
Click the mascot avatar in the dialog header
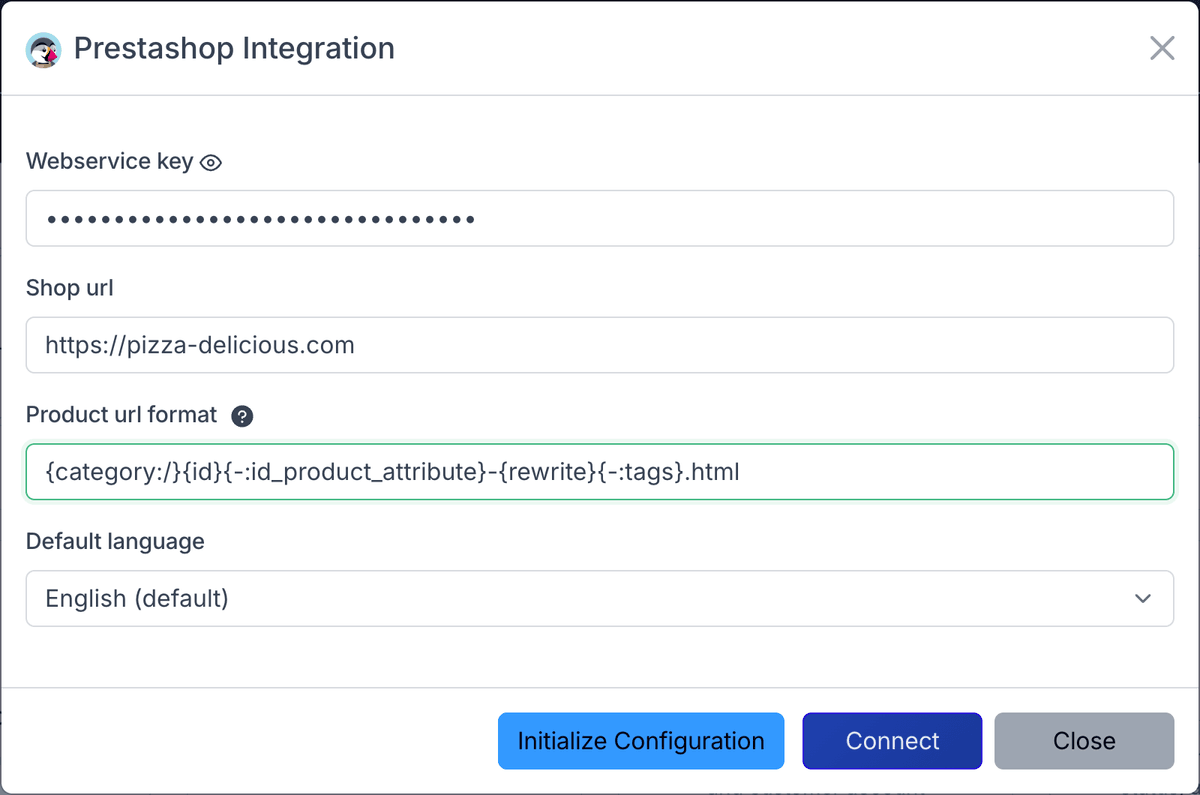click(x=44, y=48)
